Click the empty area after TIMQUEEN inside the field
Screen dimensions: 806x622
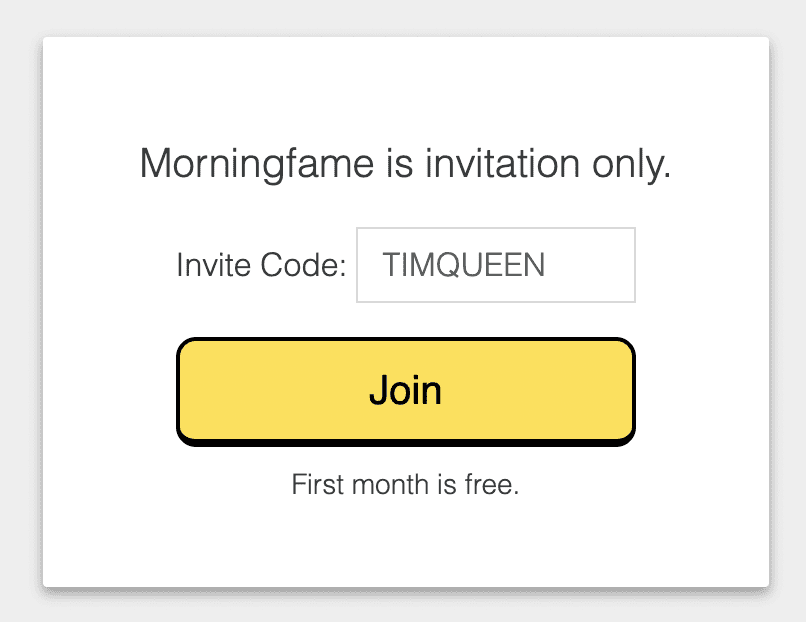coord(595,265)
